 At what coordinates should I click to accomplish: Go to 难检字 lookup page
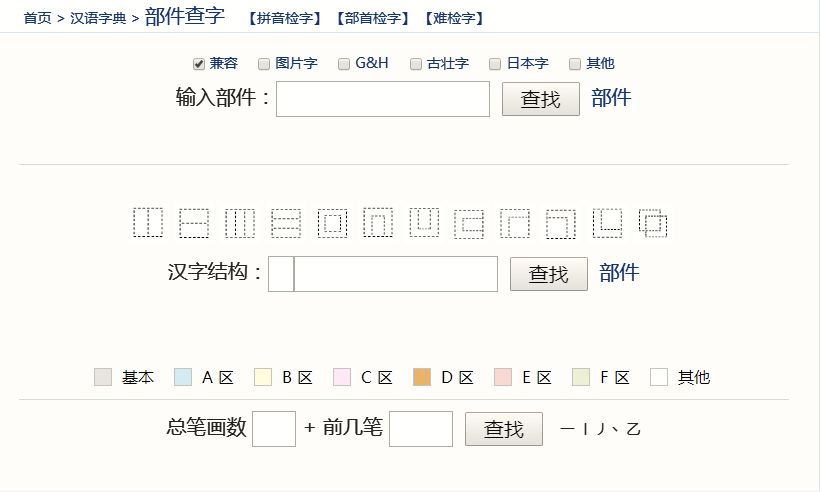click(x=453, y=18)
